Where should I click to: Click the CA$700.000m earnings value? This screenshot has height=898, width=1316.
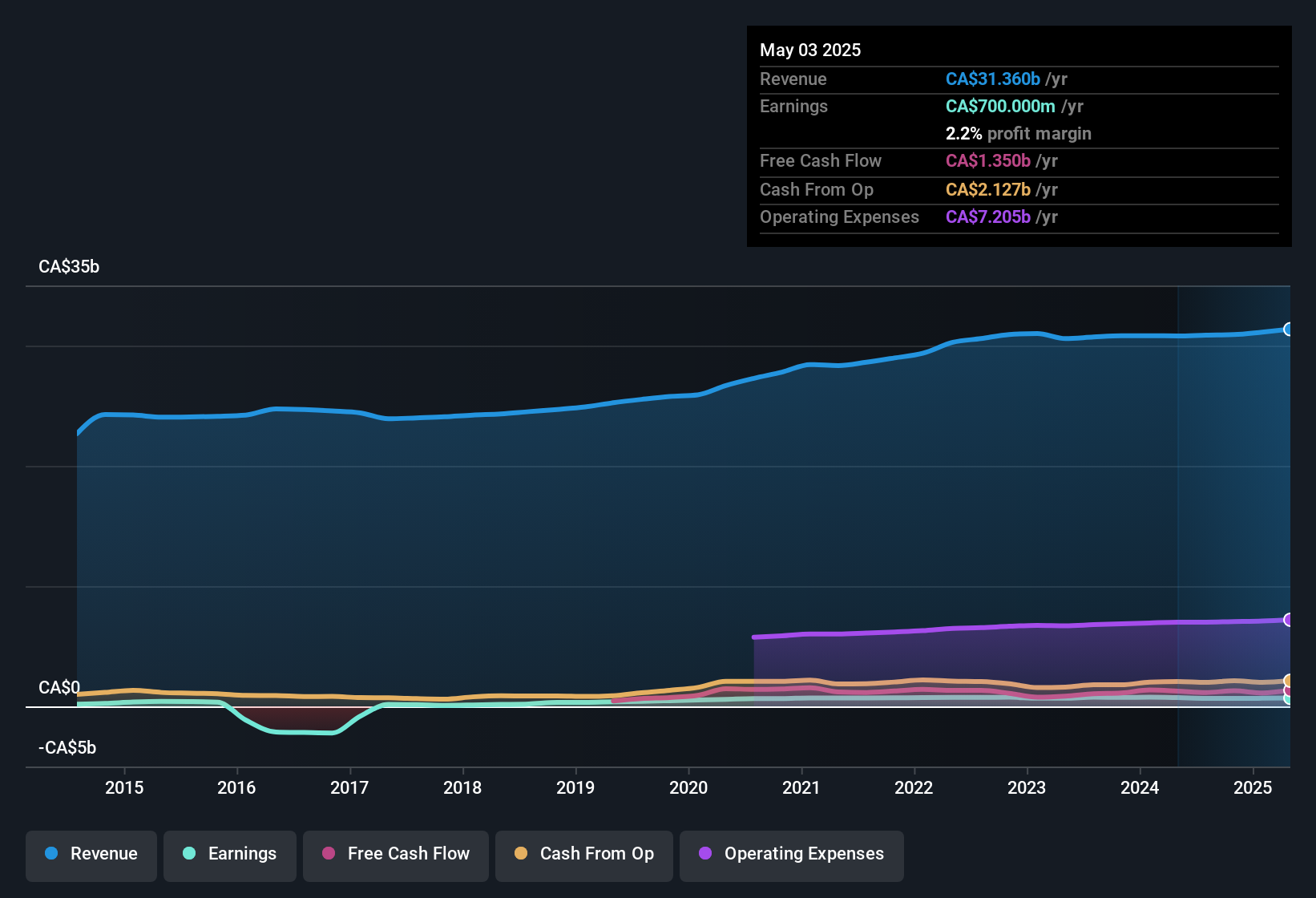click(x=1000, y=106)
